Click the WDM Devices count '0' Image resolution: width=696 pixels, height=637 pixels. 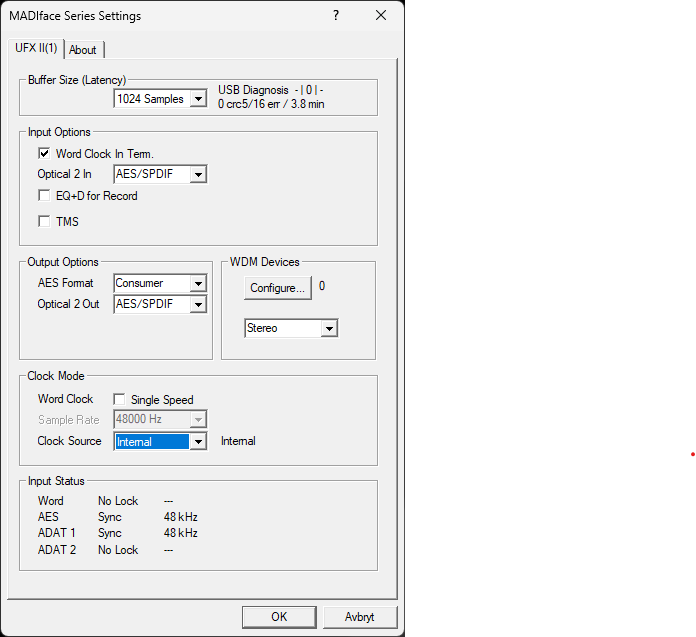coord(322,286)
